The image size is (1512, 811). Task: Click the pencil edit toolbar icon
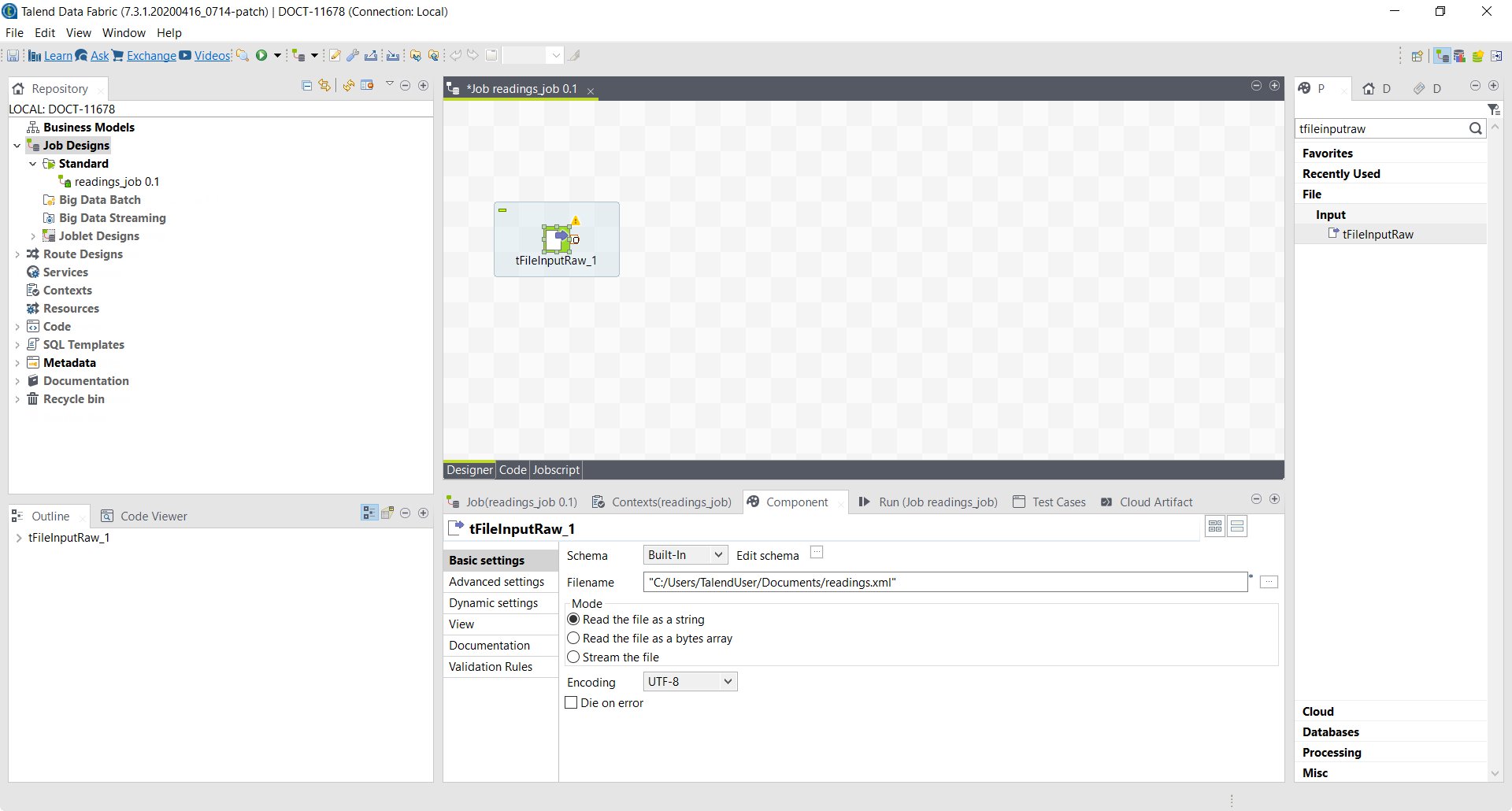[335, 55]
